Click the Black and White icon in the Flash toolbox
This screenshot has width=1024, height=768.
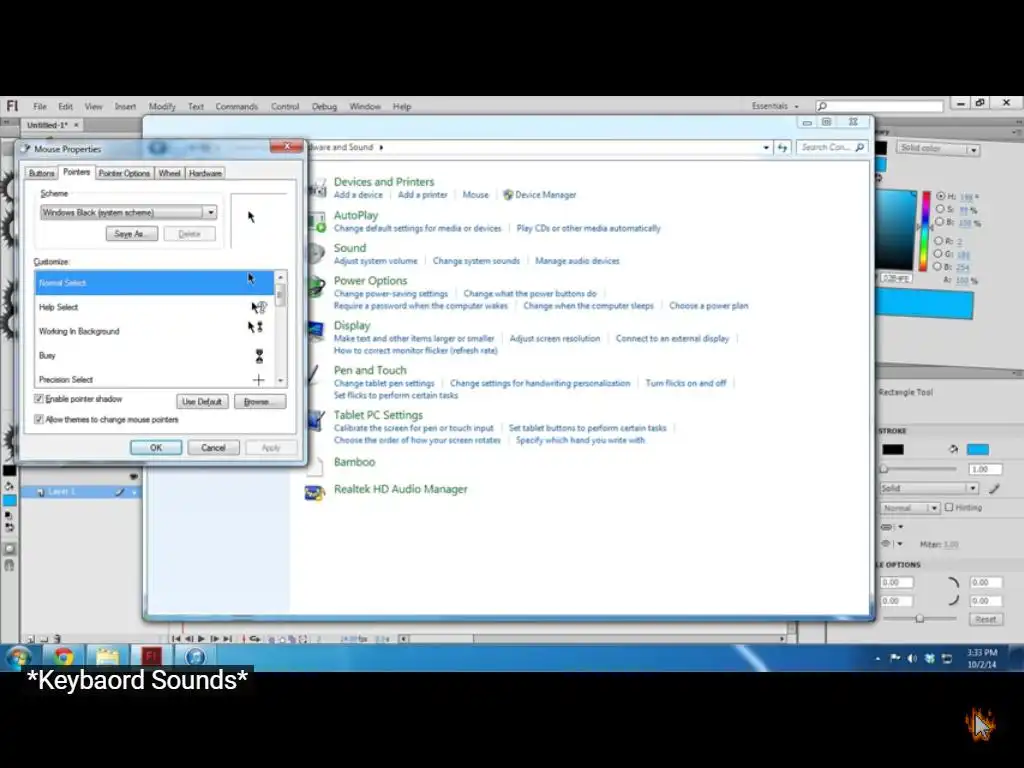click(x=9, y=516)
